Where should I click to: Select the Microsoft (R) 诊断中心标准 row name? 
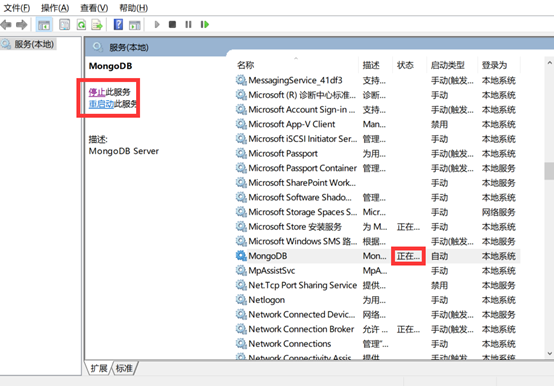point(302,95)
